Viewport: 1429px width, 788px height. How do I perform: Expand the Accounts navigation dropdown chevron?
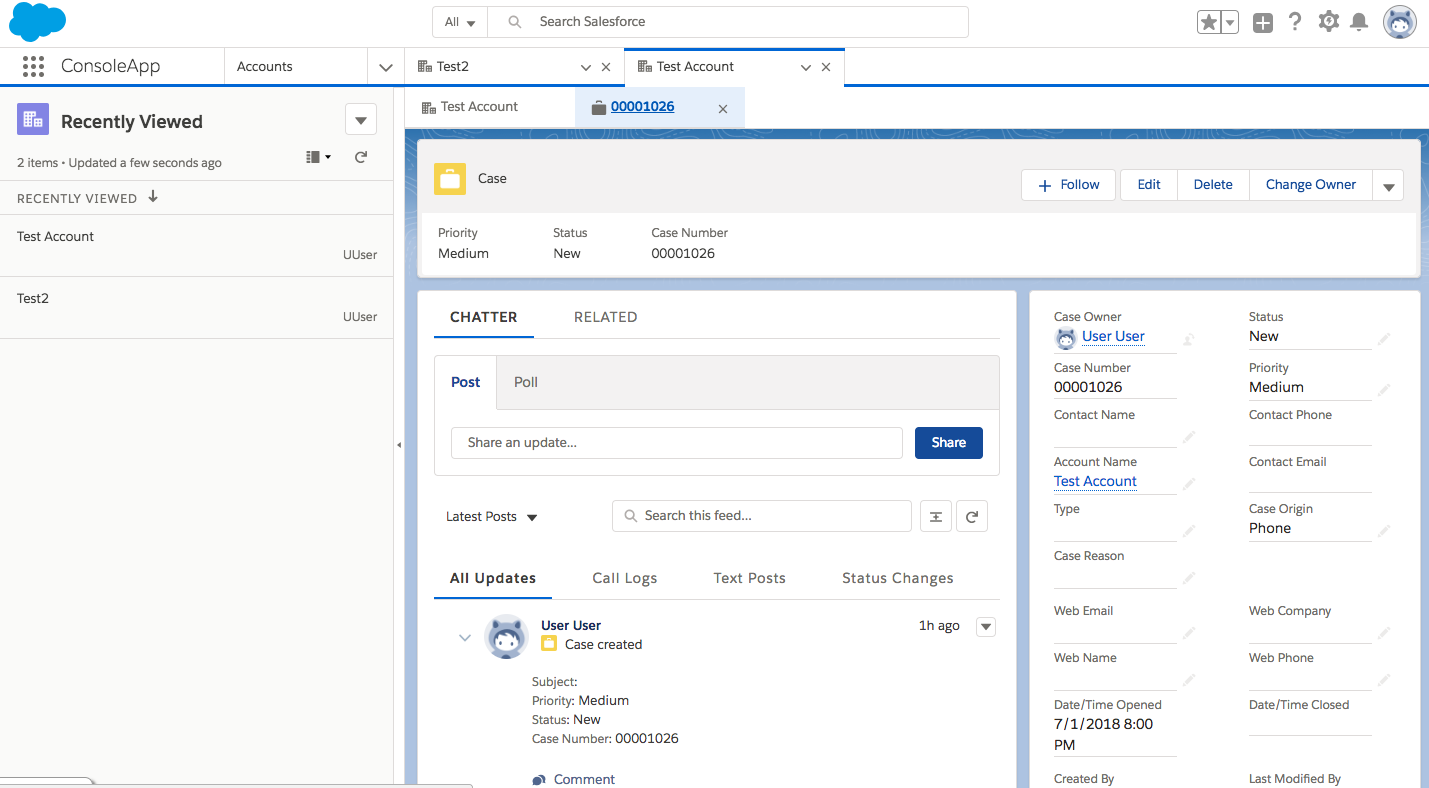(x=386, y=67)
